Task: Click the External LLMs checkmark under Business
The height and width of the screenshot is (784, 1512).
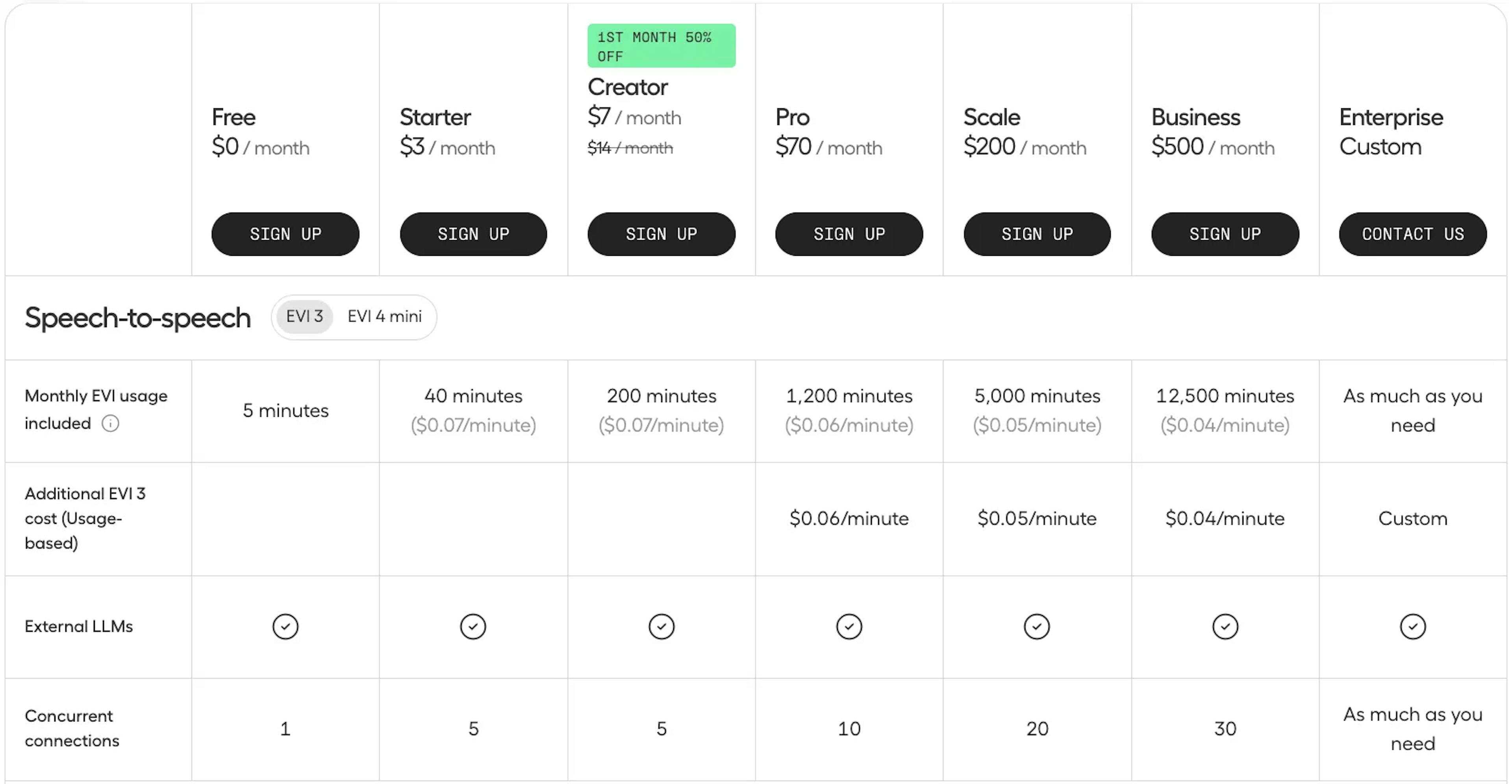Action: (1225, 626)
